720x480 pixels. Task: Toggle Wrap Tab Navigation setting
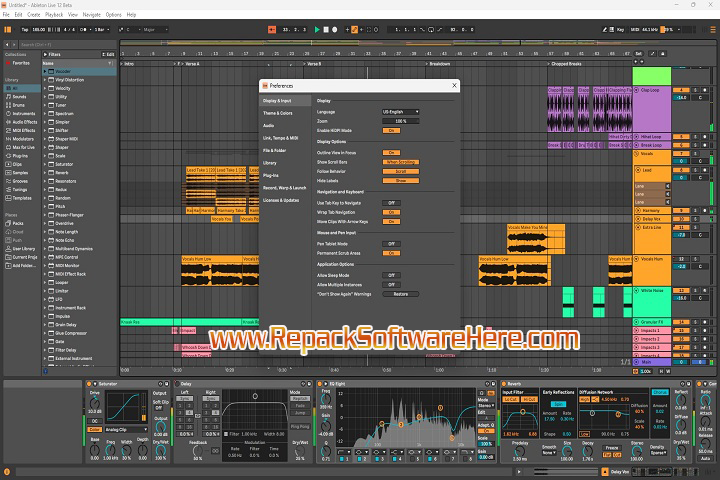(391, 212)
